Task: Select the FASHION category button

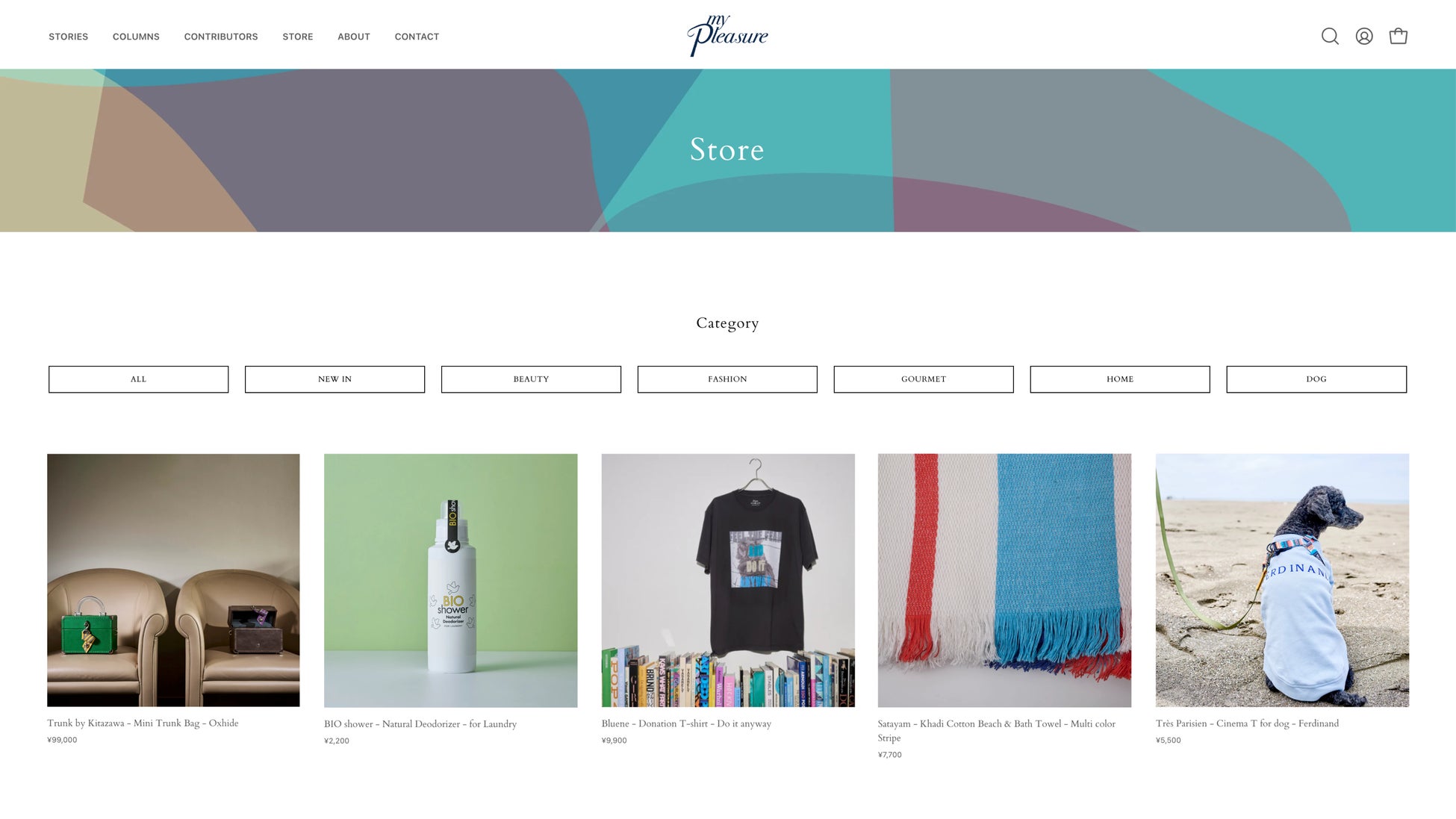Action: pos(727,379)
